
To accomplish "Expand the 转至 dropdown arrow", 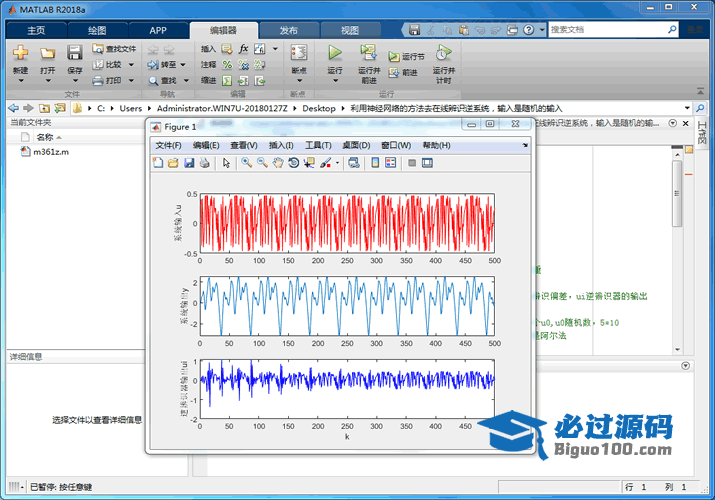I will tap(183, 65).
